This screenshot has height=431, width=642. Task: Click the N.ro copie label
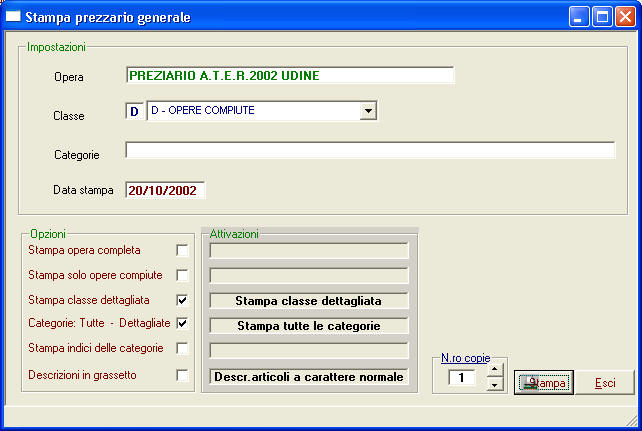pos(466,358)
